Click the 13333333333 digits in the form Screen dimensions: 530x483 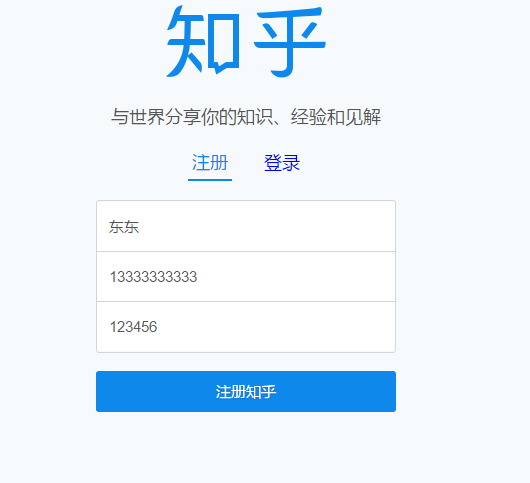(153, 277)
